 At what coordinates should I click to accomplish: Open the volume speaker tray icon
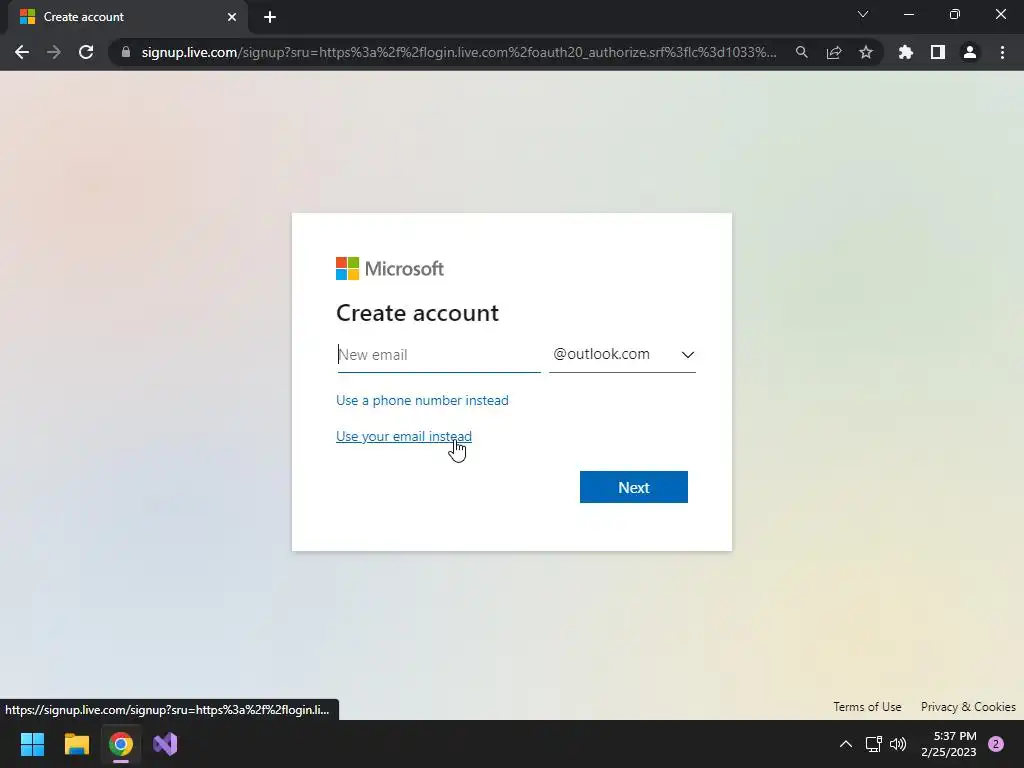[x=898, y=744]
